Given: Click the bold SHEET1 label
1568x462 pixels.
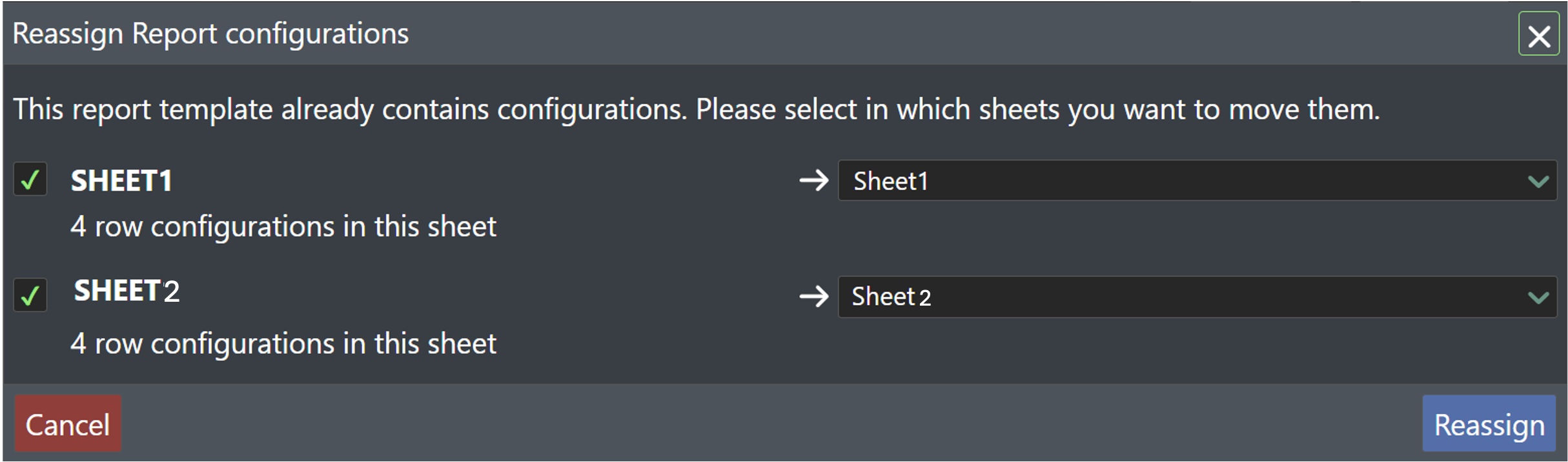Looking at the screenshot, I should click(x=122, y=180).
